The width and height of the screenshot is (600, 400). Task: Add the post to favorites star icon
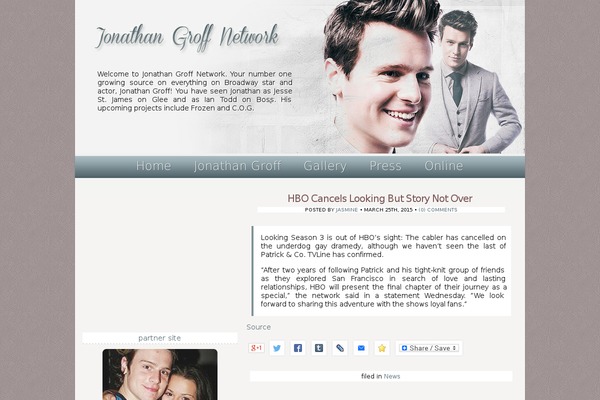point(382,348)
